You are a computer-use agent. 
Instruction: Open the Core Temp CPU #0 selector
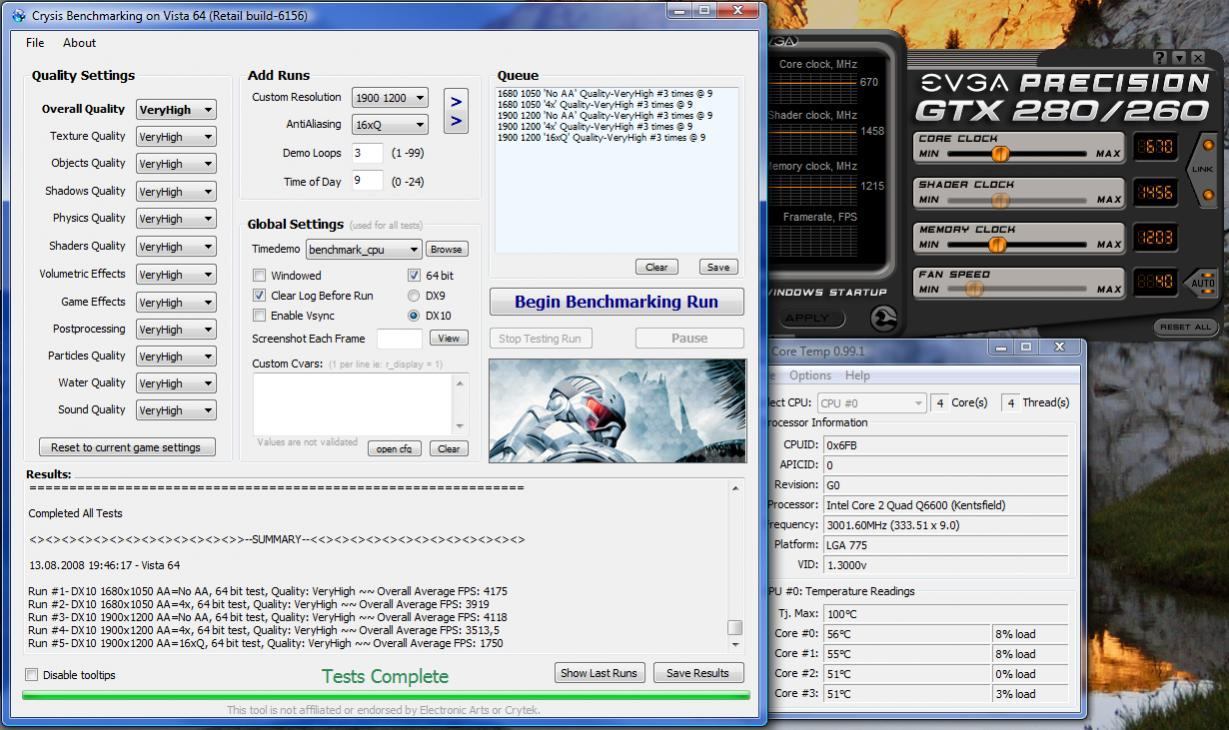[872, 403]
